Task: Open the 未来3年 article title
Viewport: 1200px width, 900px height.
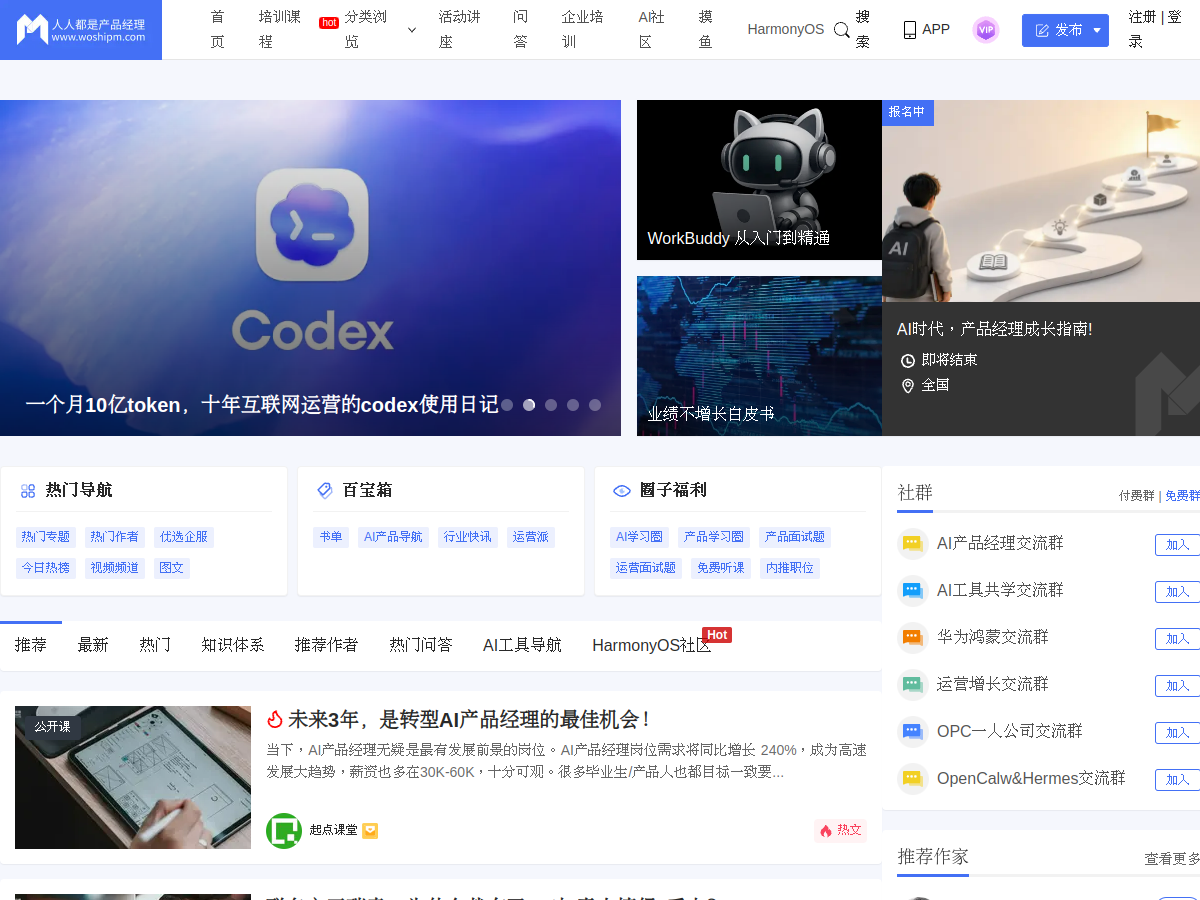Action: pos(469,719)
